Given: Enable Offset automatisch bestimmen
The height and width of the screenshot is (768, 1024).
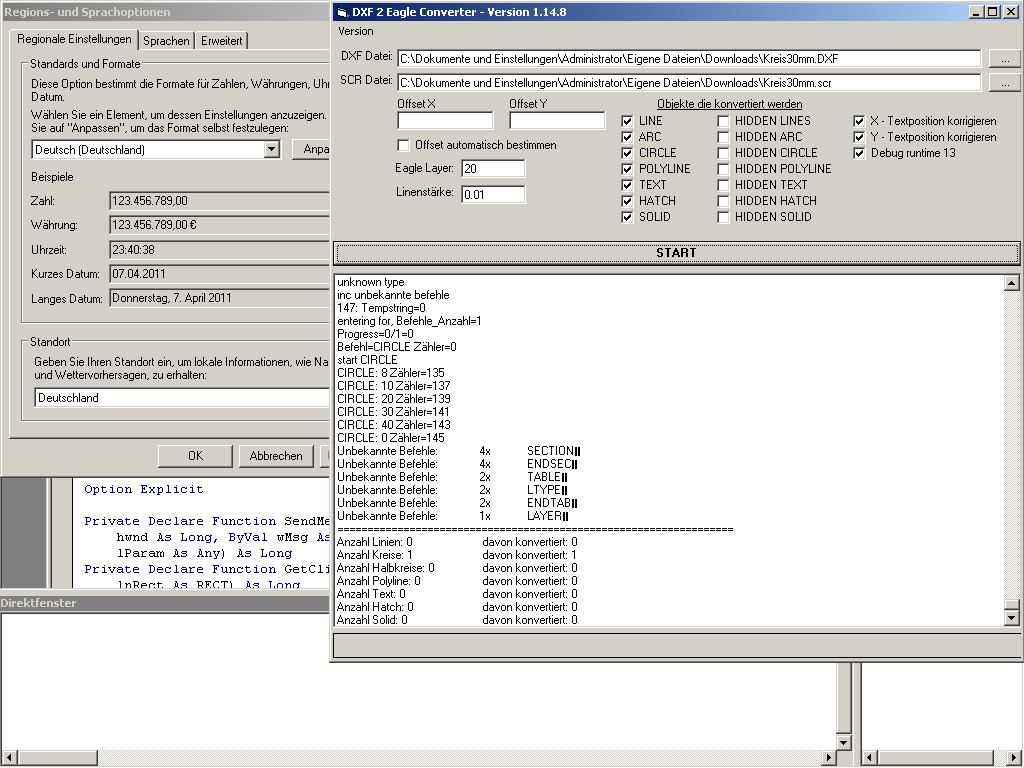Looking at the screenshot, I should pos(404,145).
